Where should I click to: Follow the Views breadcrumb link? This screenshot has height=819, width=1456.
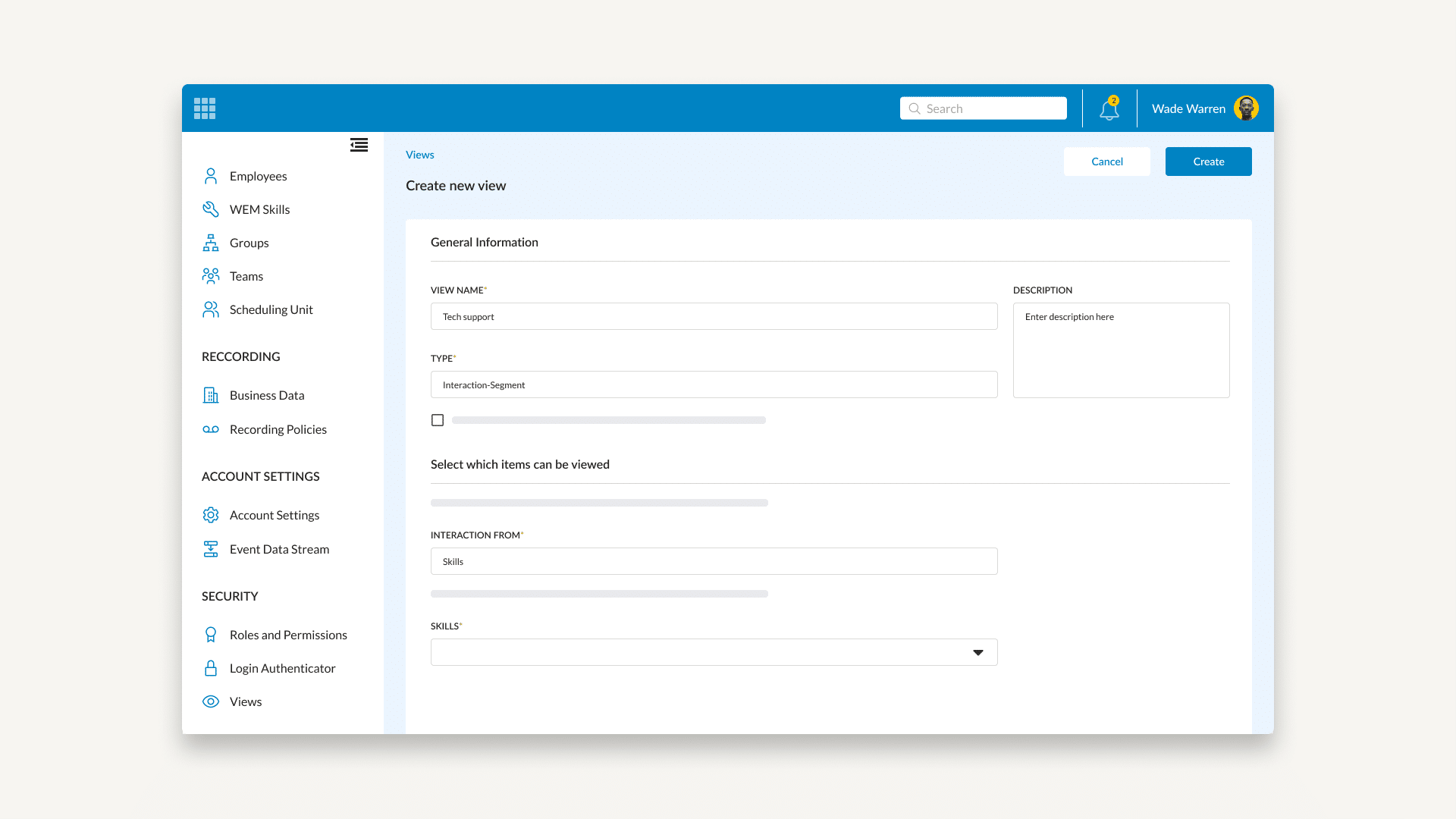tap(419, 155)
